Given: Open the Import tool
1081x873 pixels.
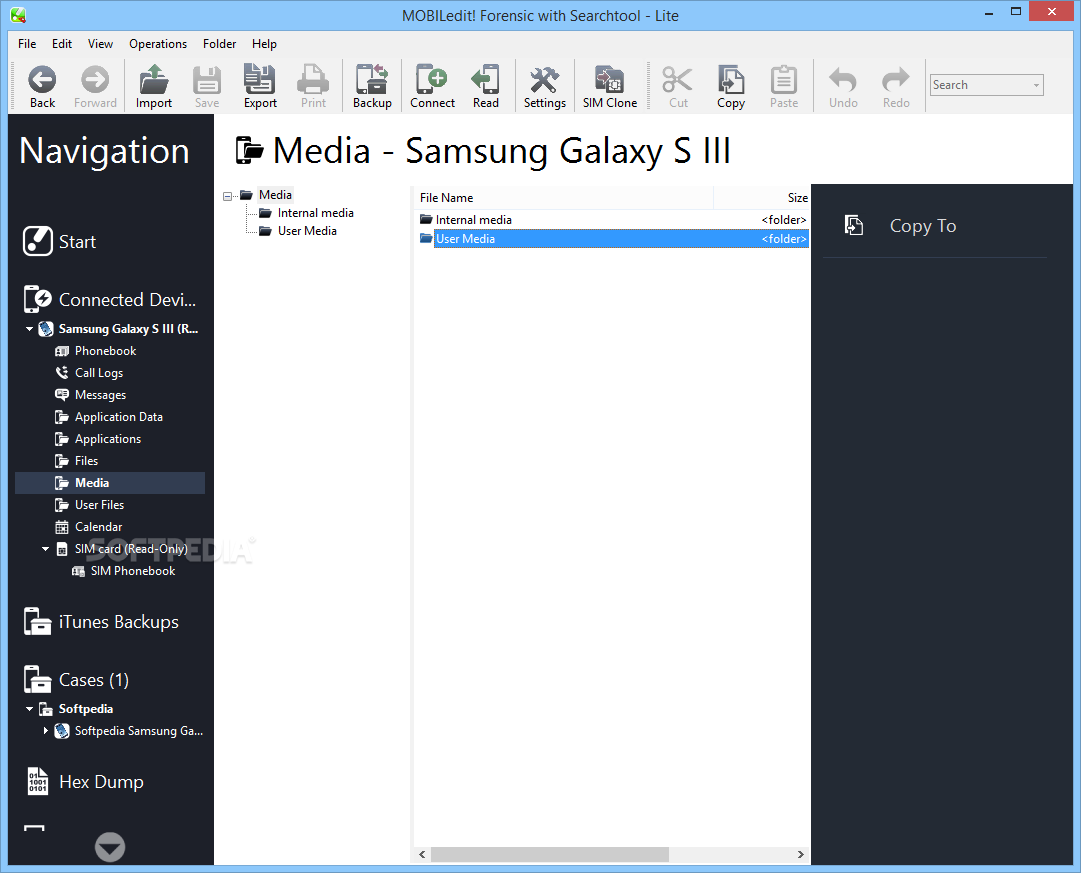Looking at the screenshot, I should pos(154,87).
